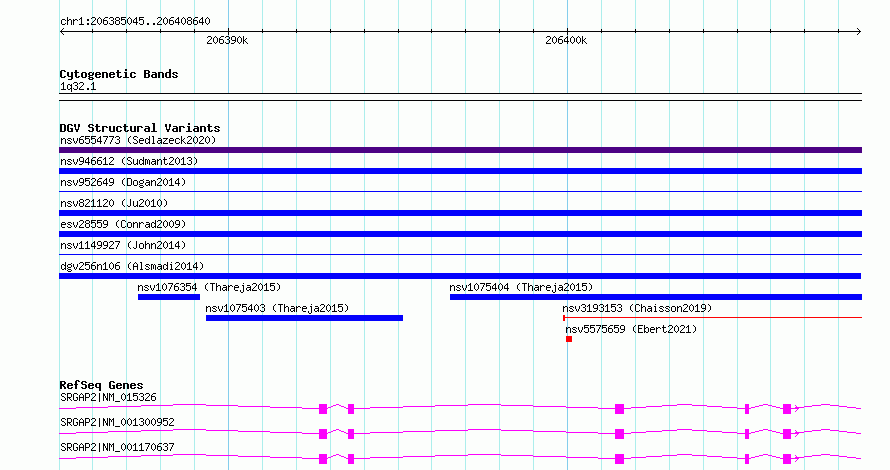Click nsv5575659 (Ebert2021) label
890x470 pixels.
click(x=631, y=329)
